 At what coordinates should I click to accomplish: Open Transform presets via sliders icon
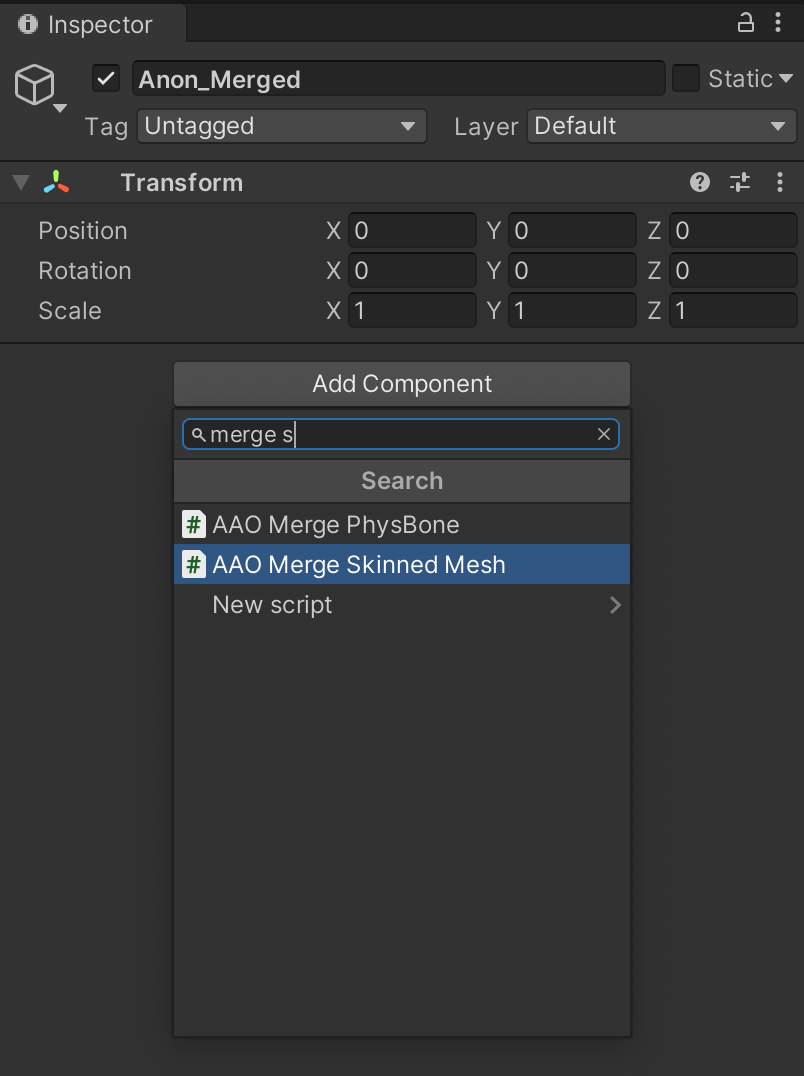pyautogui.click(x=740, y=182)
